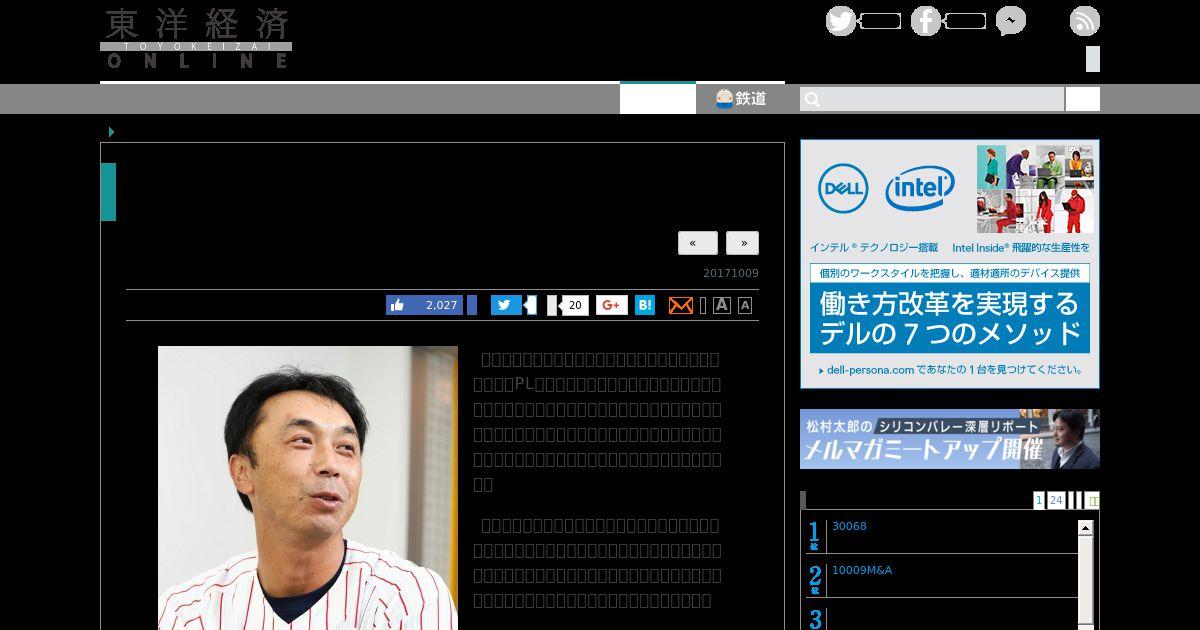The image size is (1200, 630).
Task: Click the Twitter icon in the header
Action: click(841, 21)
